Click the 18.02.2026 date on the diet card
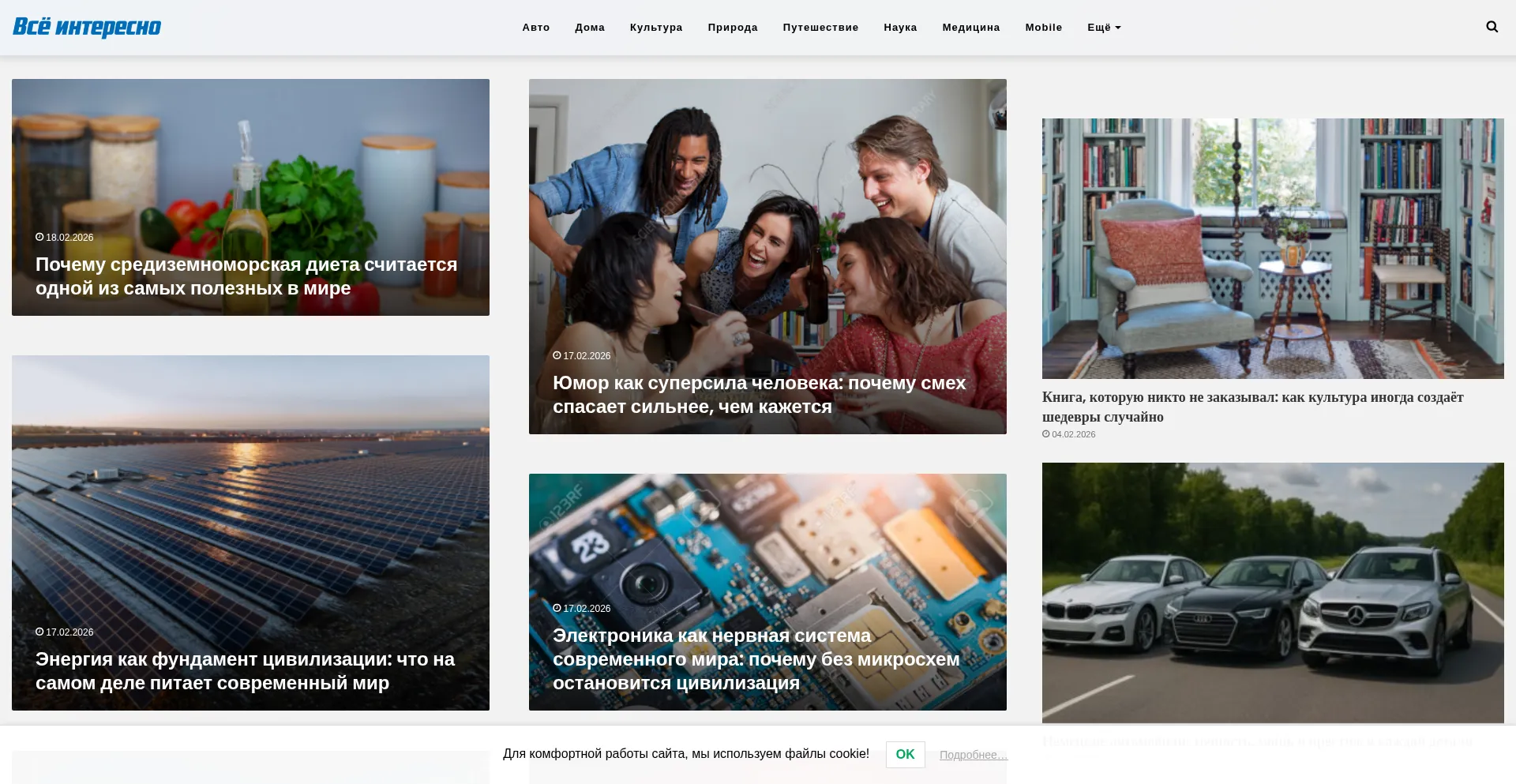Image resolution: width=1516 pixels, height=784 pixels. click(x=69, y=238)
